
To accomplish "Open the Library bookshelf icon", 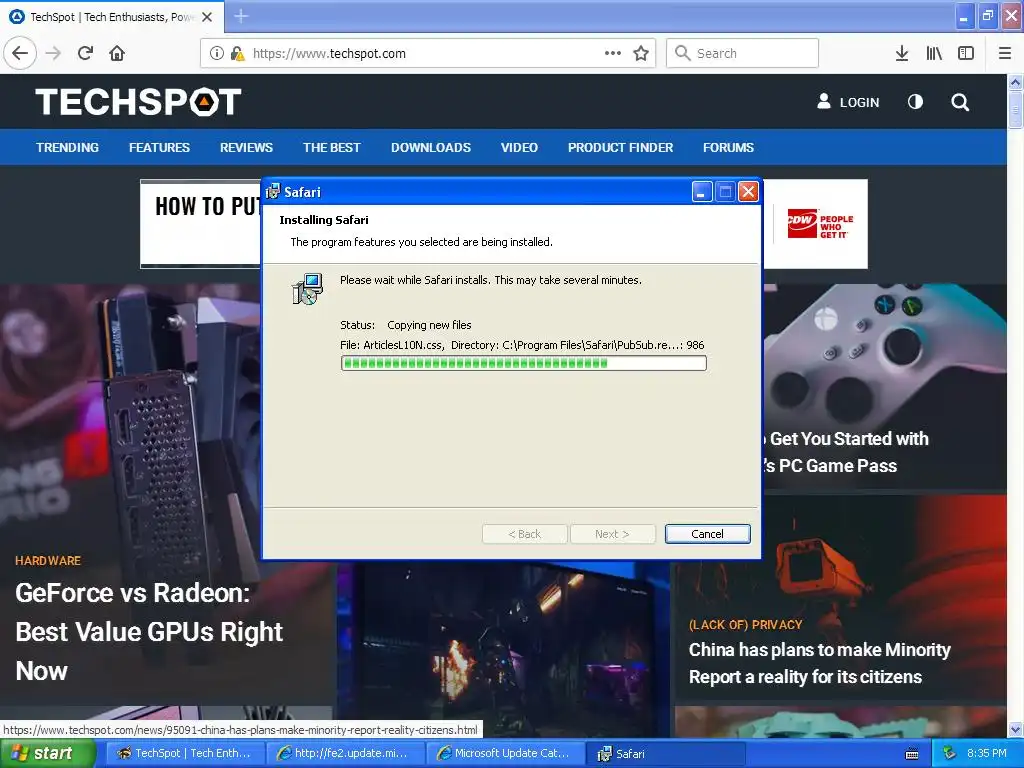I will [934, 53].
